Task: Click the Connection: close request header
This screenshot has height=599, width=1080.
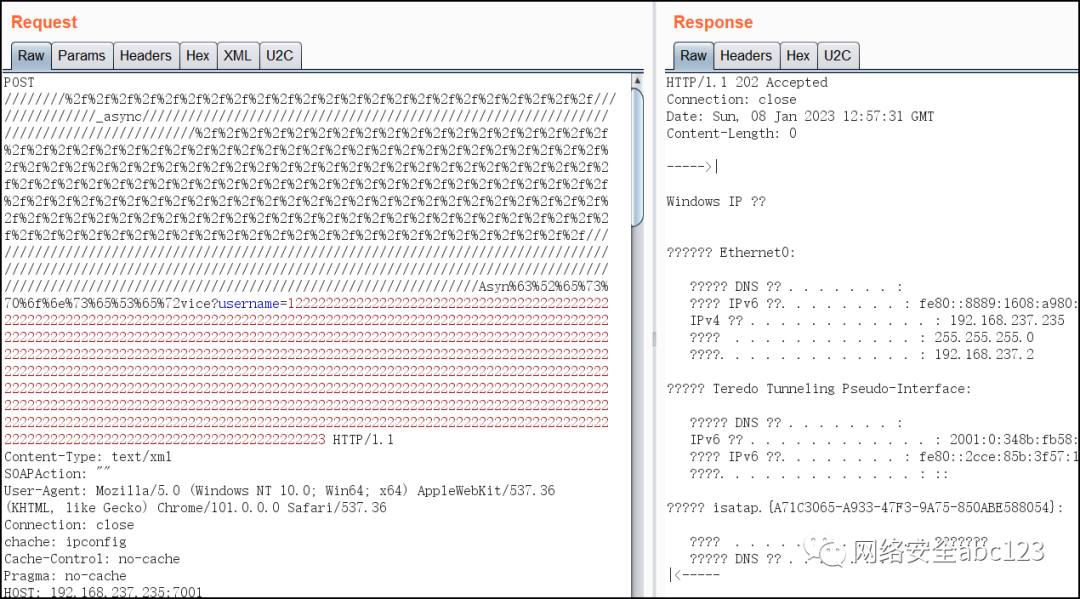Action: pos(69,525)
